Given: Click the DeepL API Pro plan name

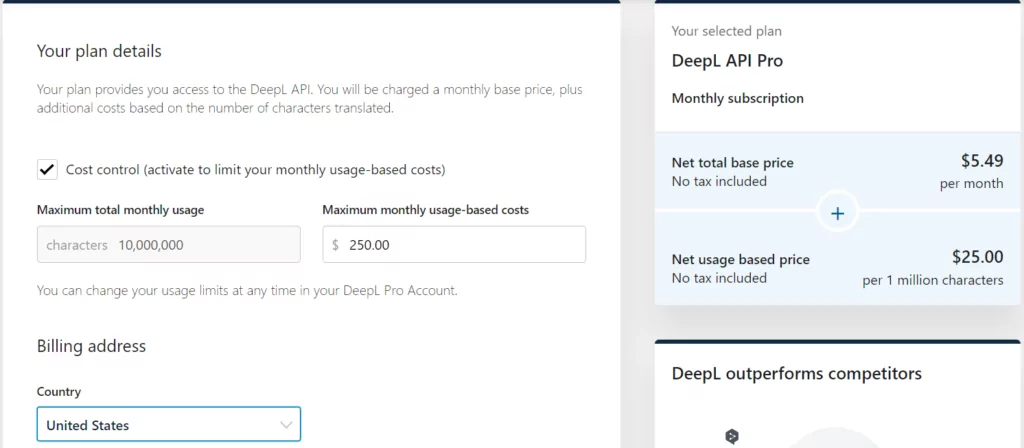Looking at the screenshot, I should pos(727,61).
